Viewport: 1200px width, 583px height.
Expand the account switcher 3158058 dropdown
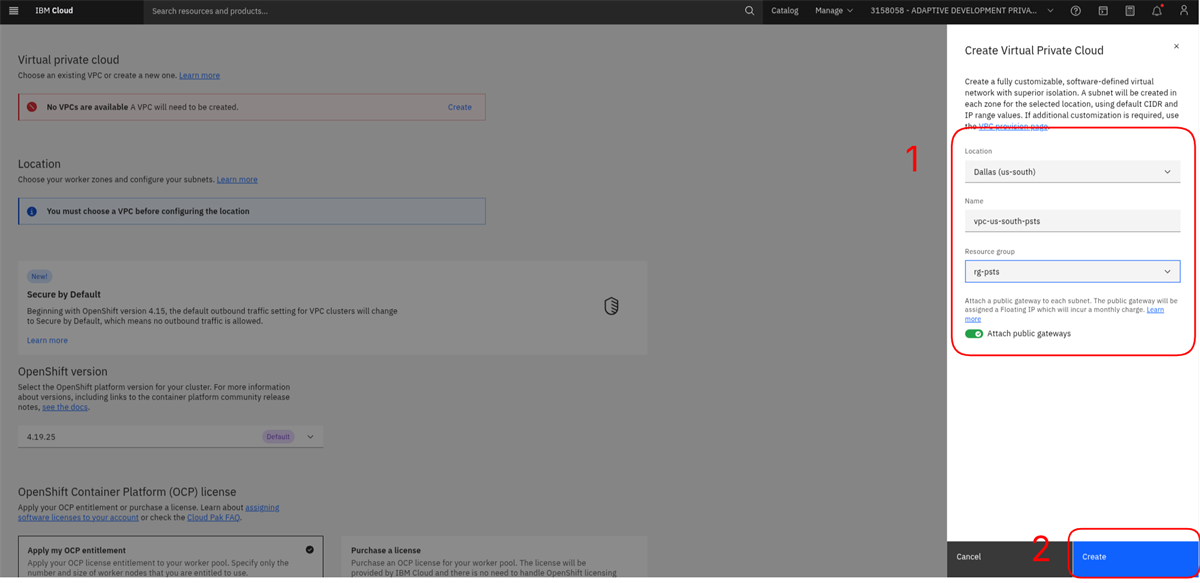(x=962, y=11)
